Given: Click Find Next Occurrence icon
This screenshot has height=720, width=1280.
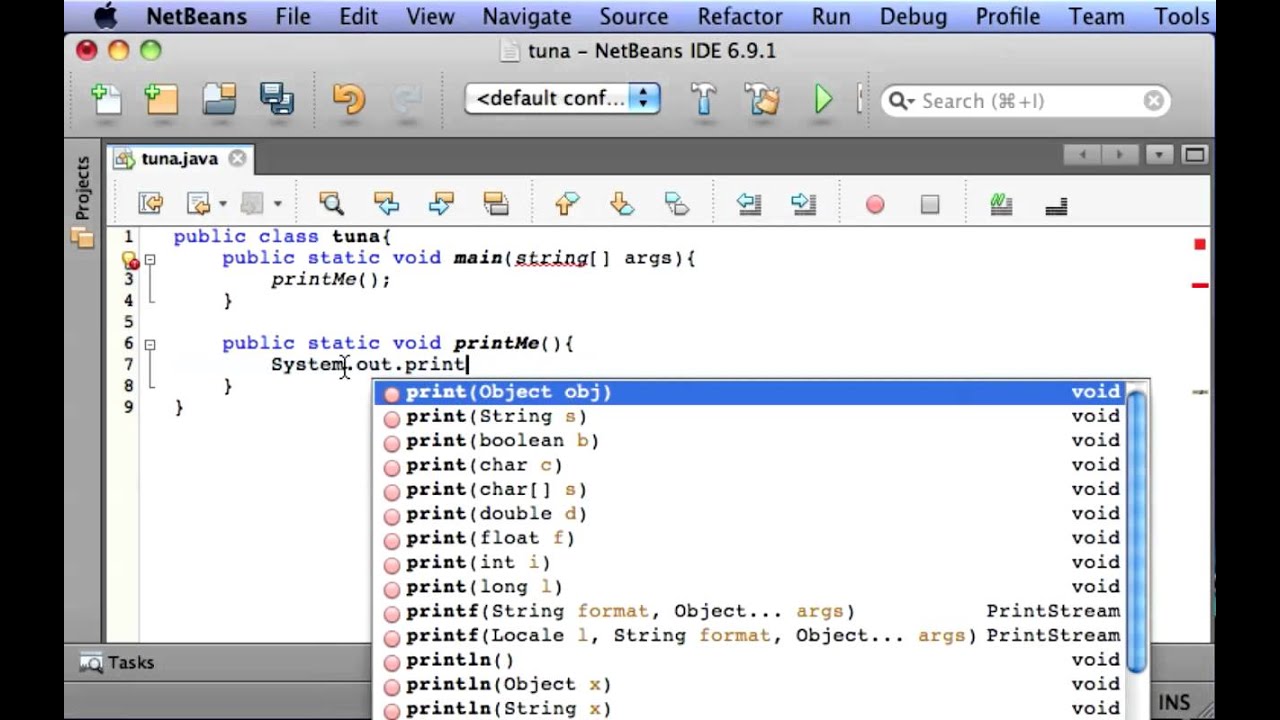Looking at the screenshot, I should [441, 204].
